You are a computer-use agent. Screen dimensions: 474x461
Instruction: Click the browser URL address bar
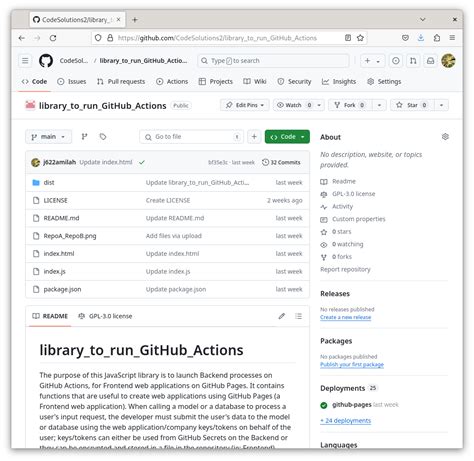[230, 38]
